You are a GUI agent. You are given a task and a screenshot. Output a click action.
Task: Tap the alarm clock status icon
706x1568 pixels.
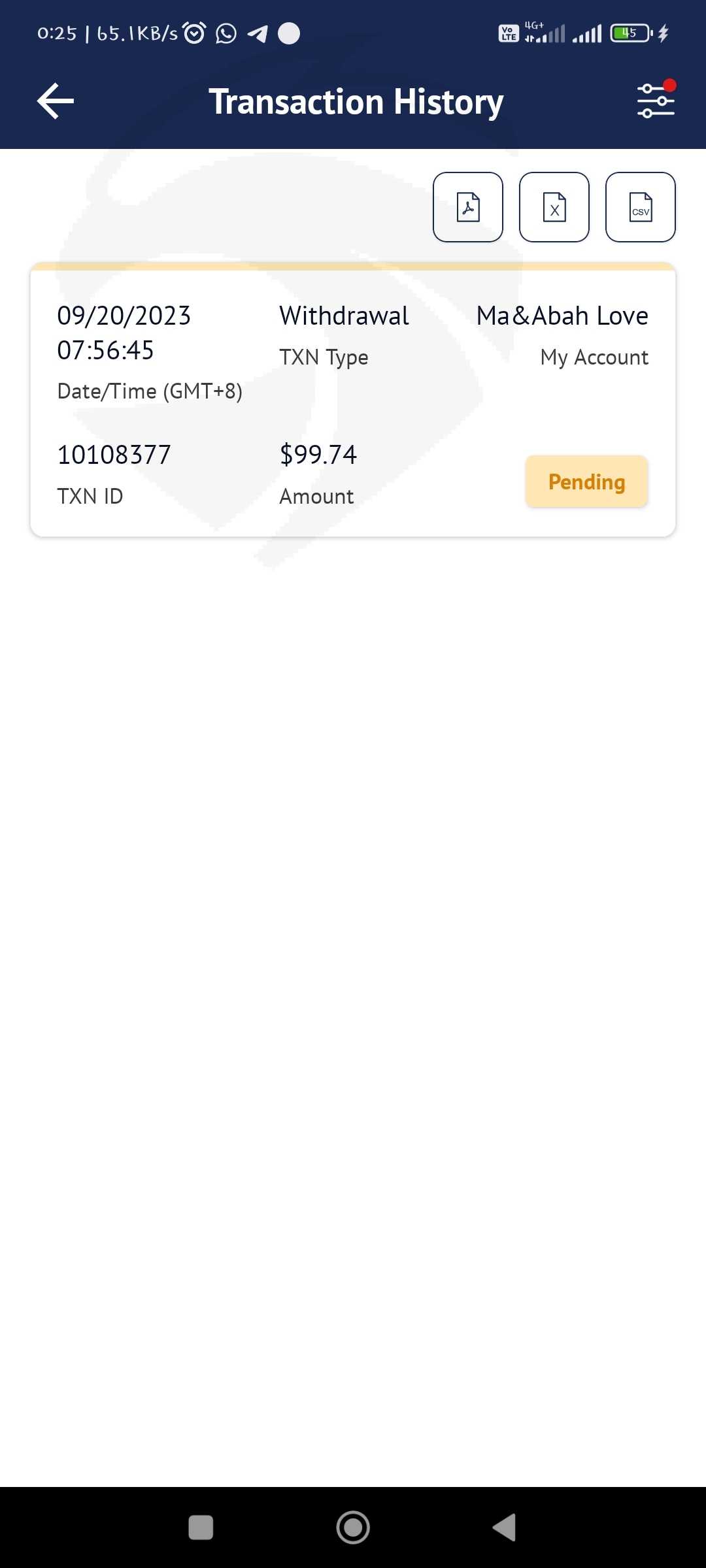pyautogui.click(x=194, y=33)
